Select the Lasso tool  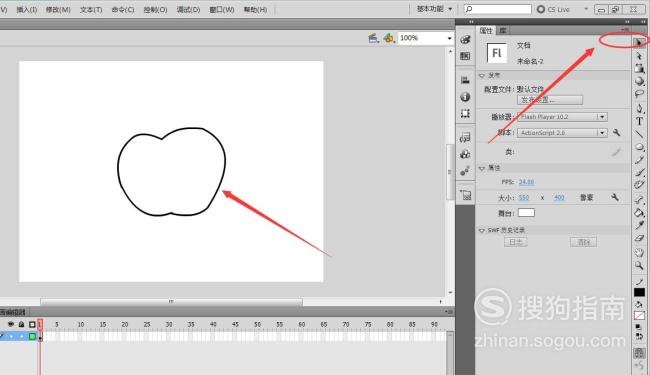(639, 94)
